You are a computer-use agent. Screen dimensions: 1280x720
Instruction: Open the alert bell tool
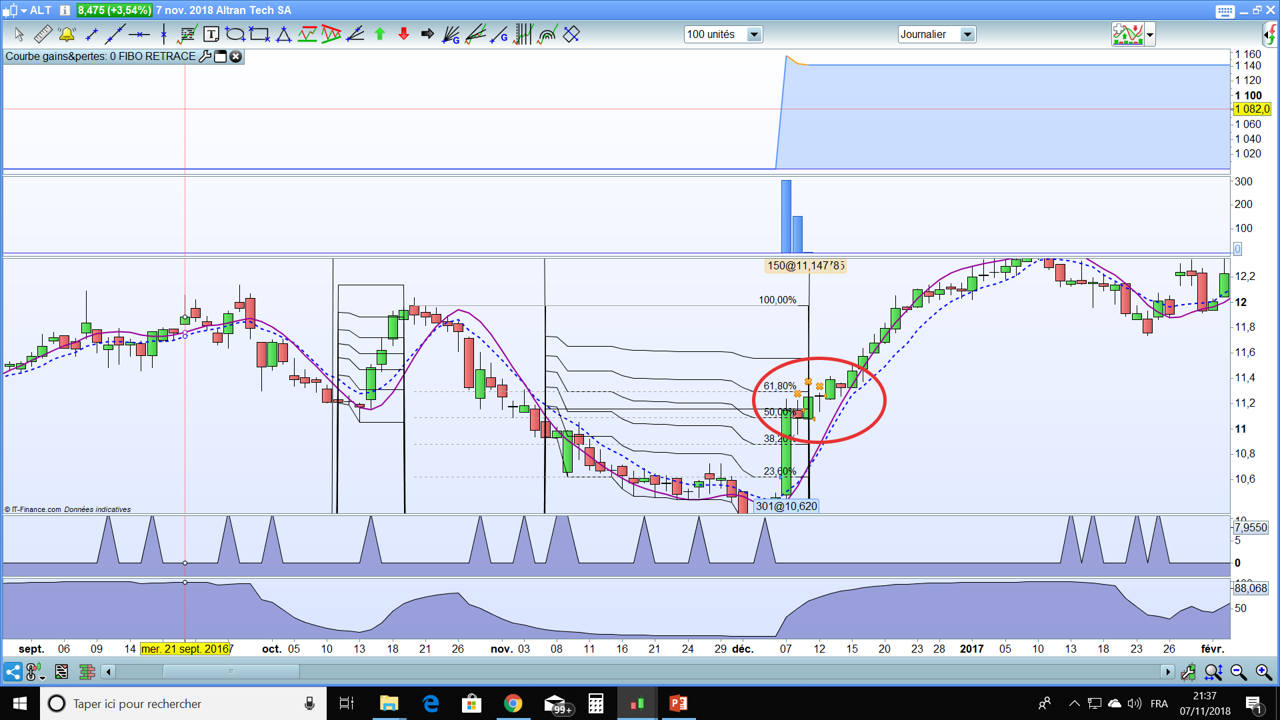(x=67, y=34)
